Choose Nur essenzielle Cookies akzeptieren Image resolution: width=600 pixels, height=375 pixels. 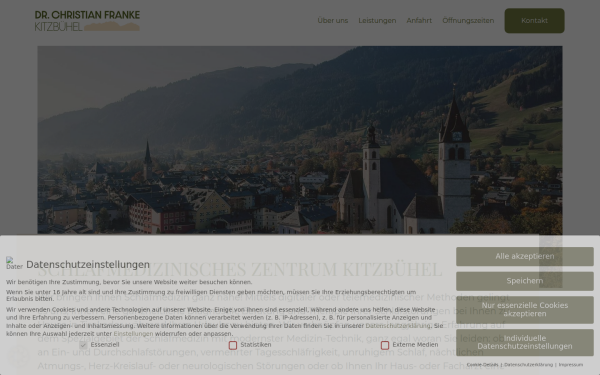tap(525, 310)
